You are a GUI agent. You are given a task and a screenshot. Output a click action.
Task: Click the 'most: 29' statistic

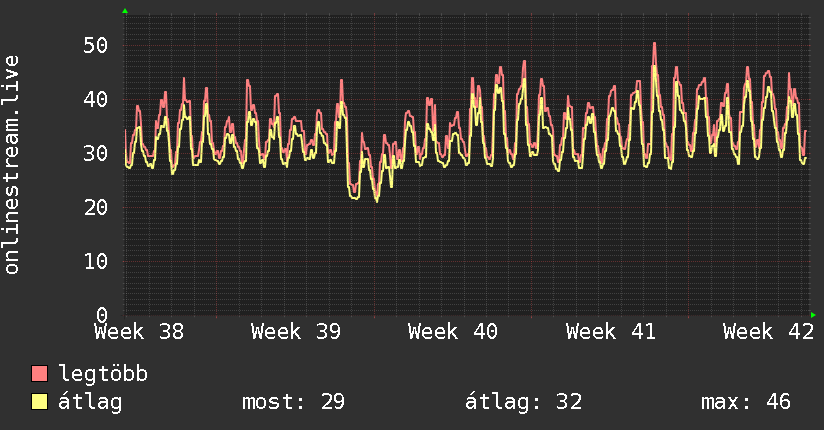[293, 402]
